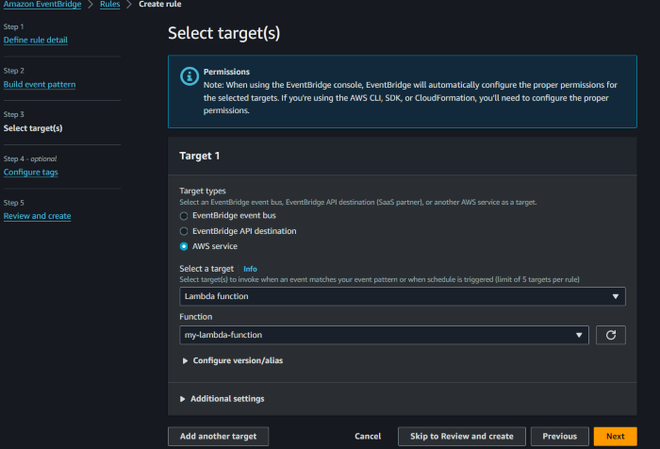Click Amazon EventBridge breadcrumb link
660x449 pixels.
[41, 5]
